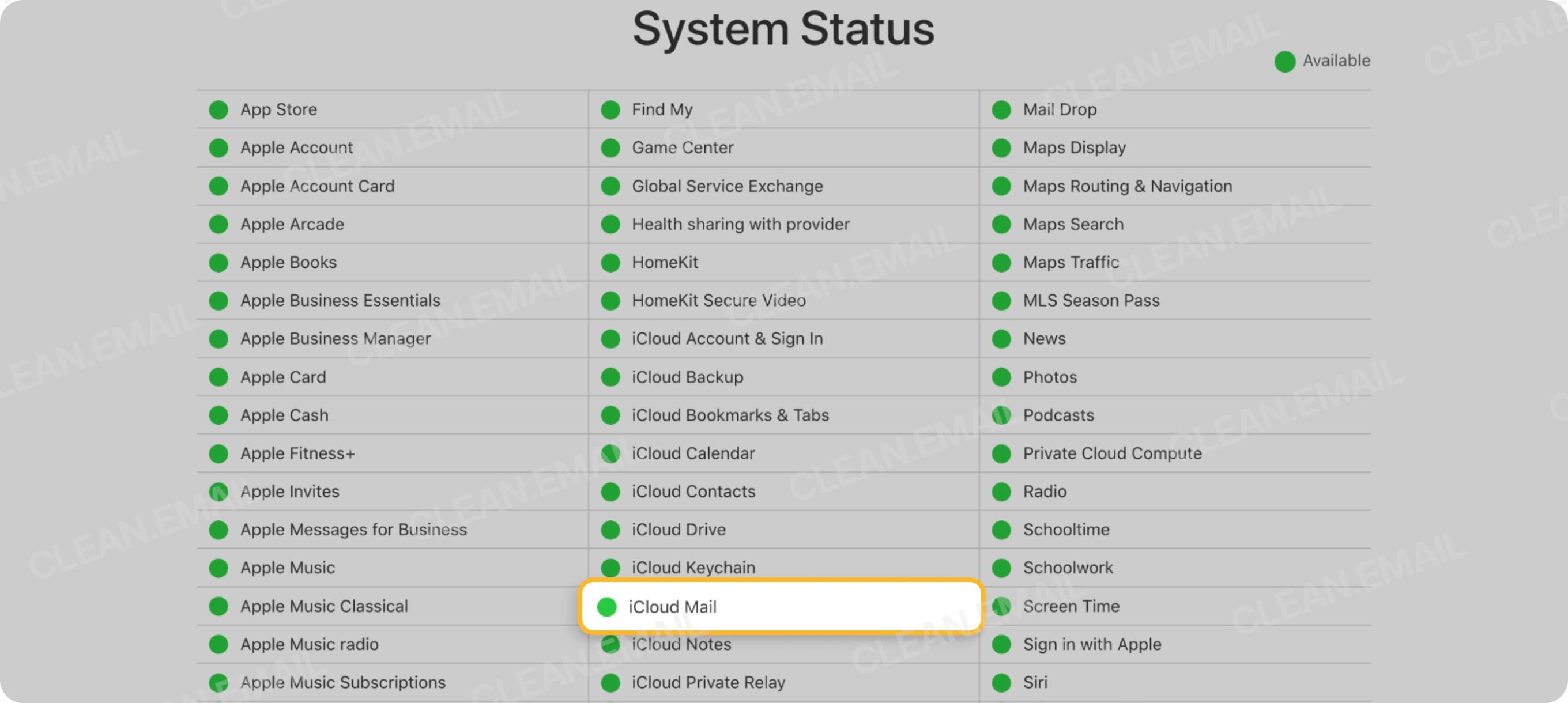Click the Available legend indicator

[x=1284, y=61]
